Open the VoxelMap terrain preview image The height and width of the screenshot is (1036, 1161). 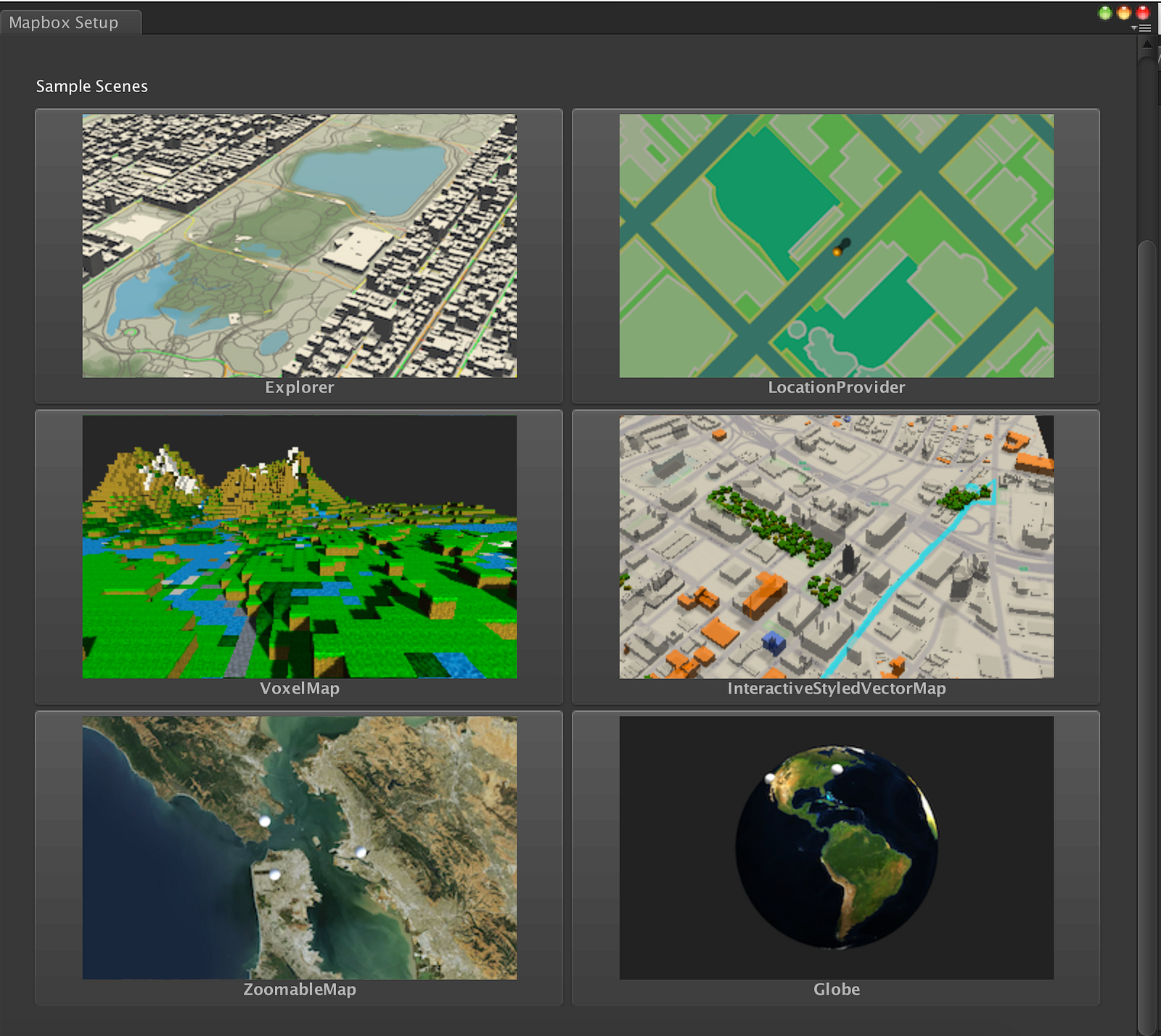[300, 546]
